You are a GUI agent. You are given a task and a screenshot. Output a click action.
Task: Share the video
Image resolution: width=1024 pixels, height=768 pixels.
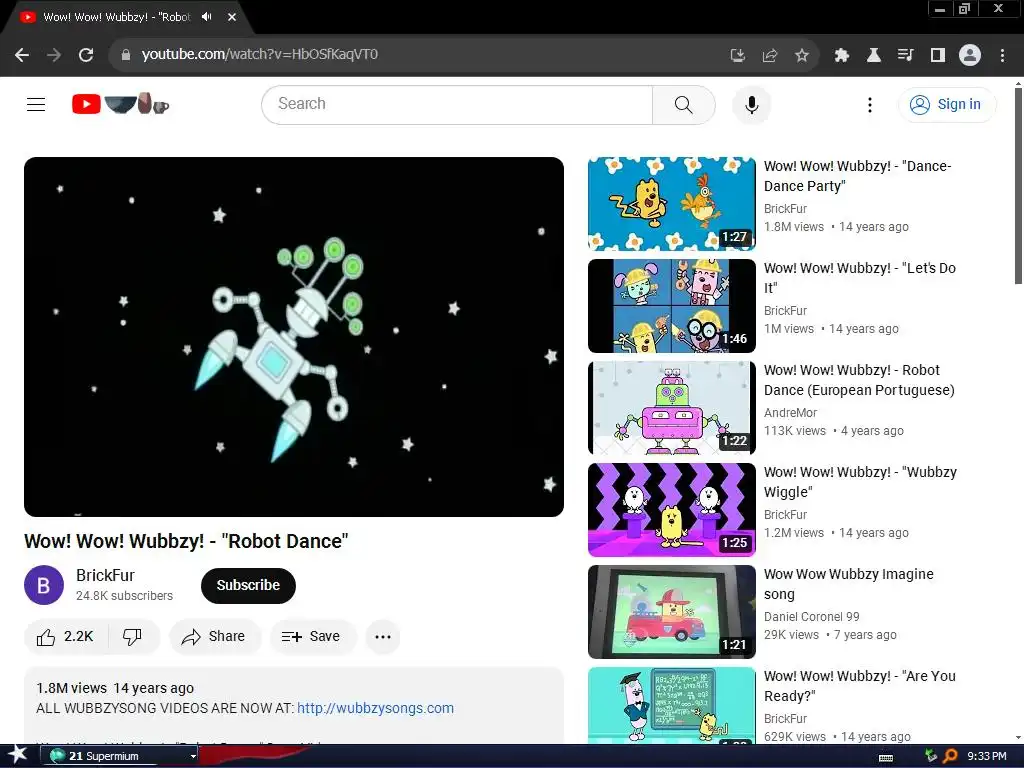point(214,637)
